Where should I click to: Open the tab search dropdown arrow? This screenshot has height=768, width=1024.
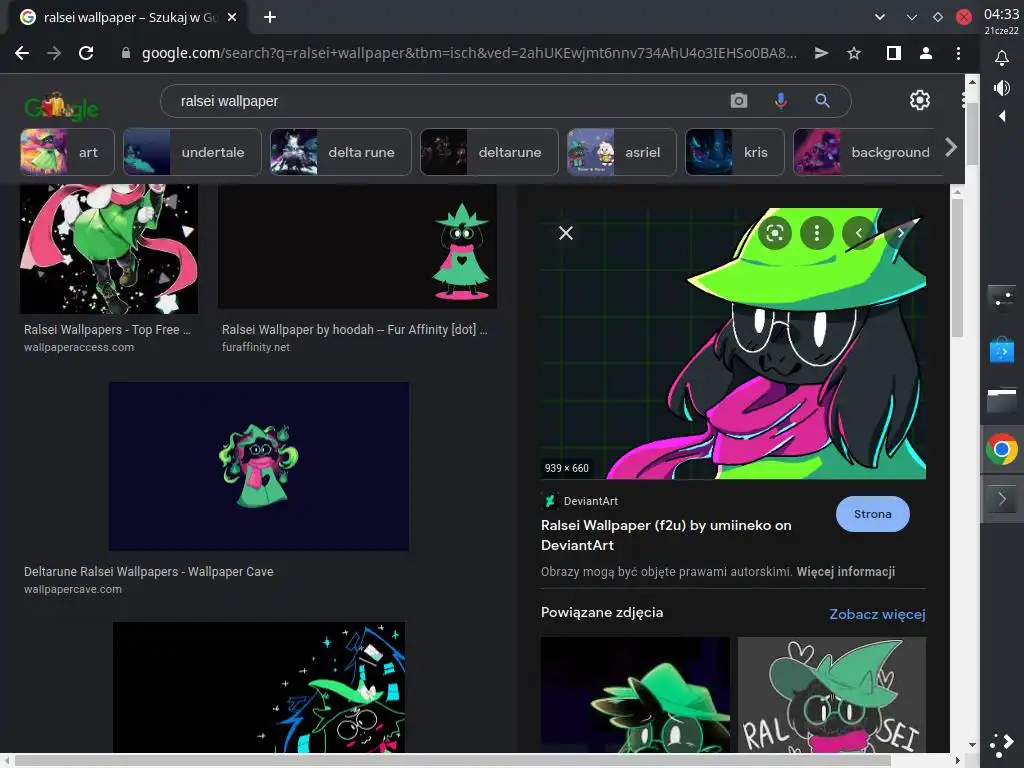pos(880,18)
